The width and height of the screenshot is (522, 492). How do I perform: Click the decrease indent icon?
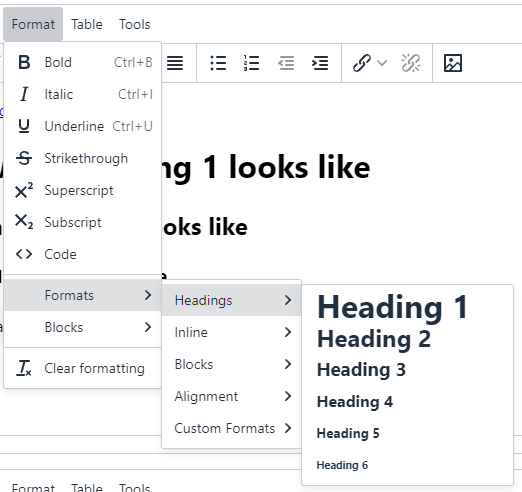tap(286, 63)
